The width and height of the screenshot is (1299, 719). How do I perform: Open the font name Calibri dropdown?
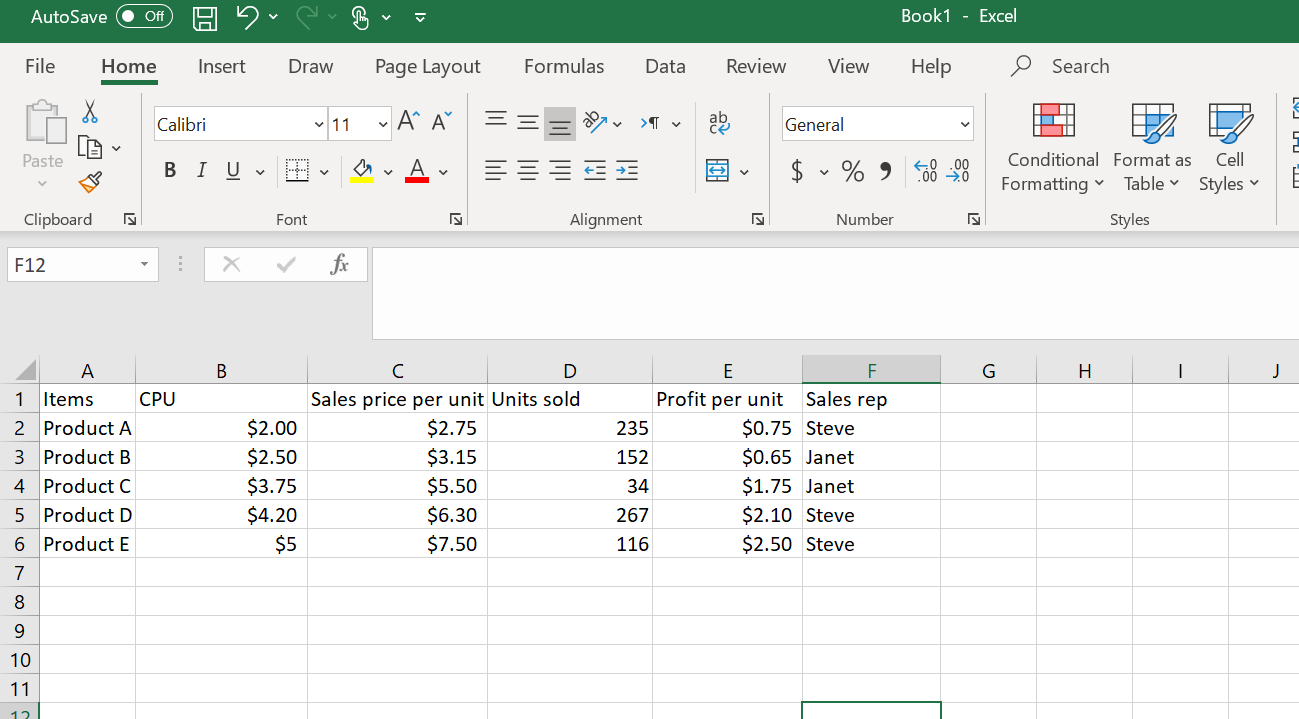(319, 125)
